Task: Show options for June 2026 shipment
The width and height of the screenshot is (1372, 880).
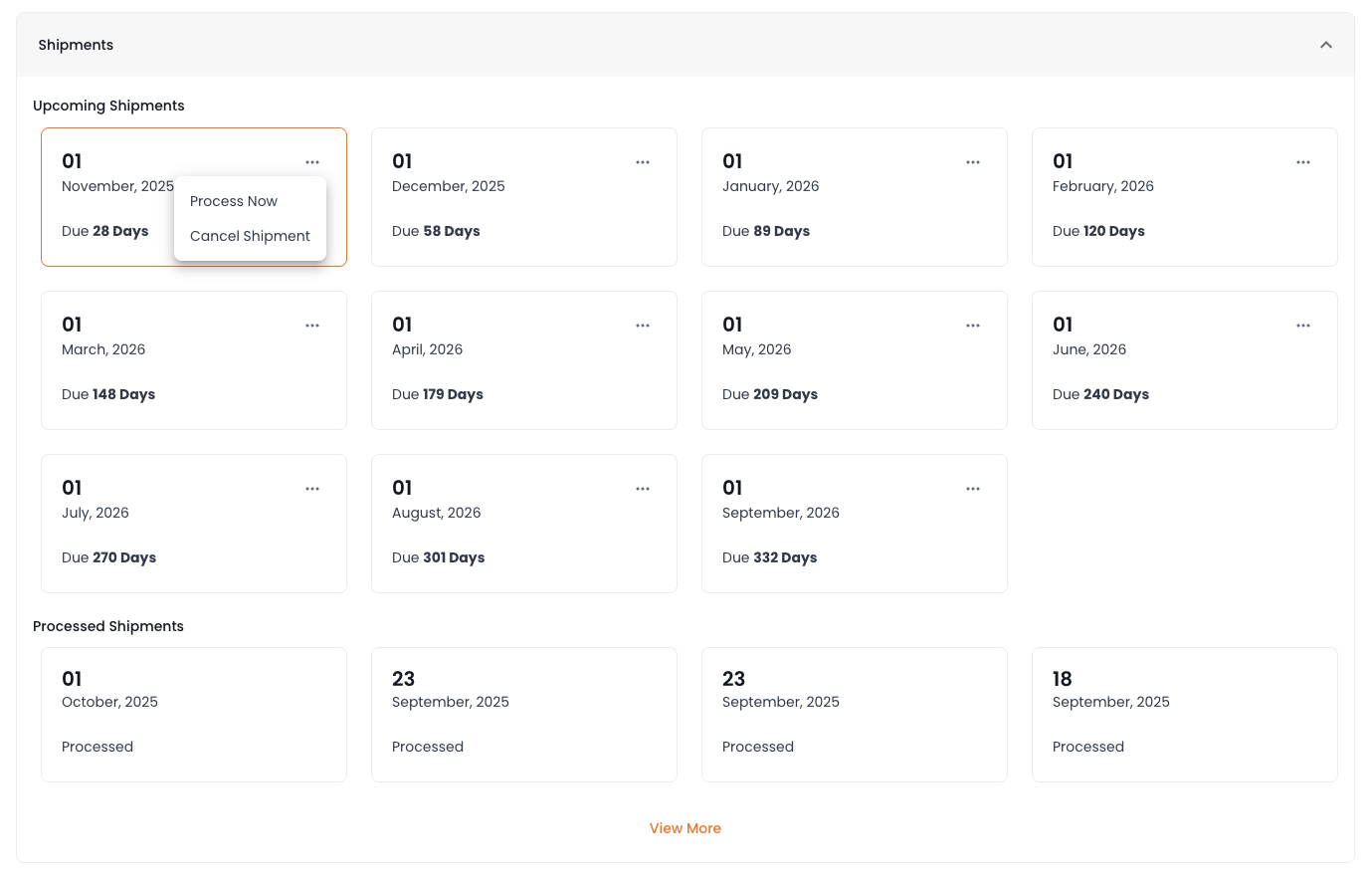Action: pos(1303,326)
